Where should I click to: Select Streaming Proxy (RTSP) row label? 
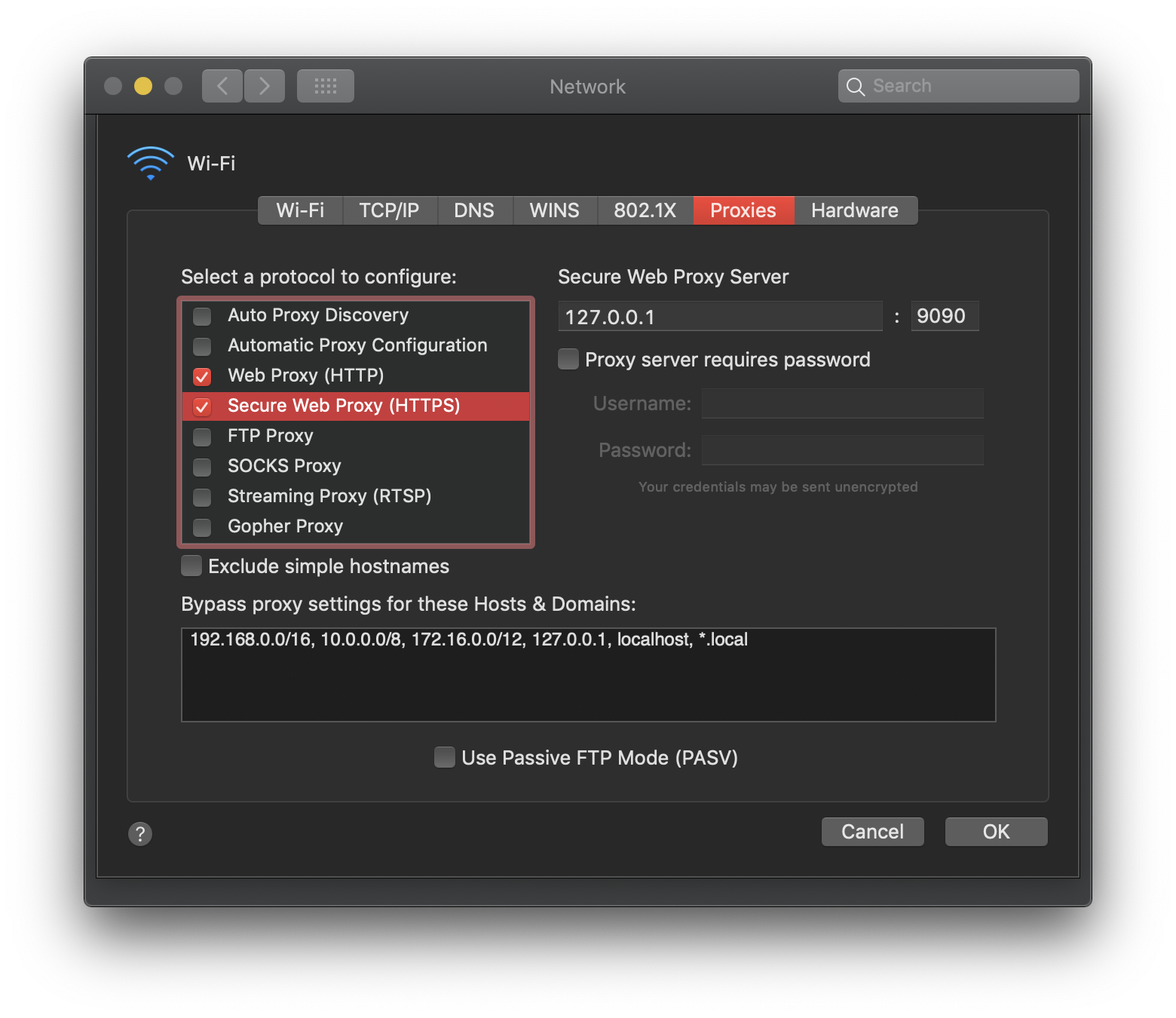point(329,496)
